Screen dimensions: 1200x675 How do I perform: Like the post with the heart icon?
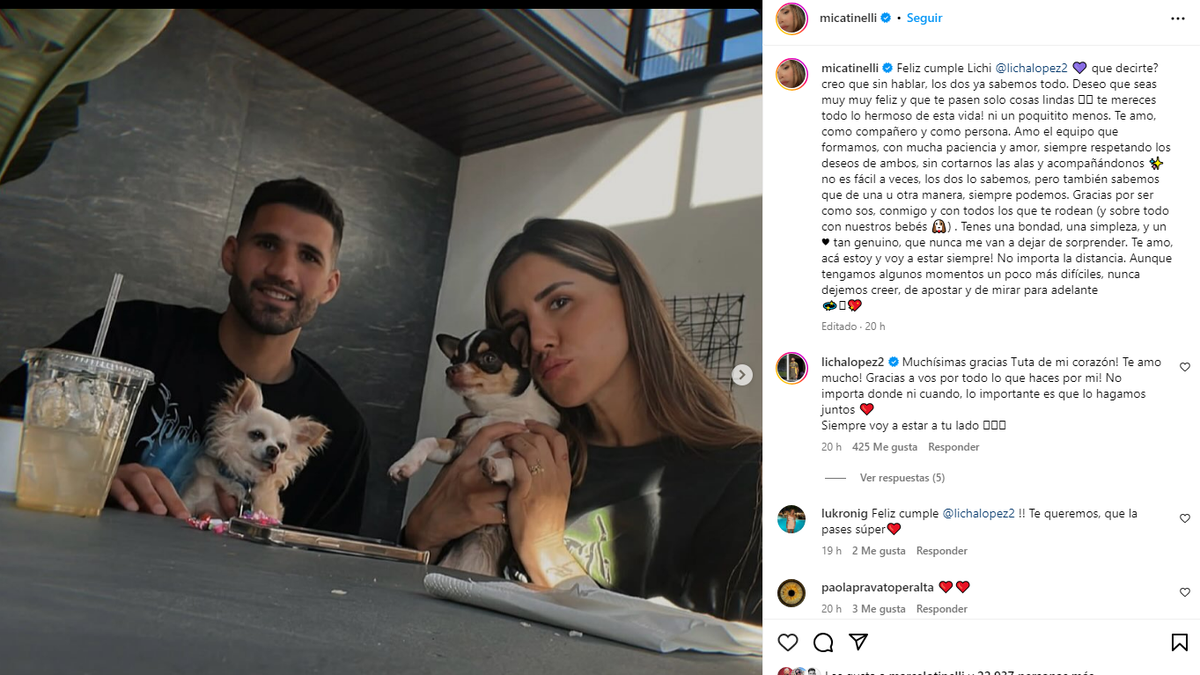[788, 642]
